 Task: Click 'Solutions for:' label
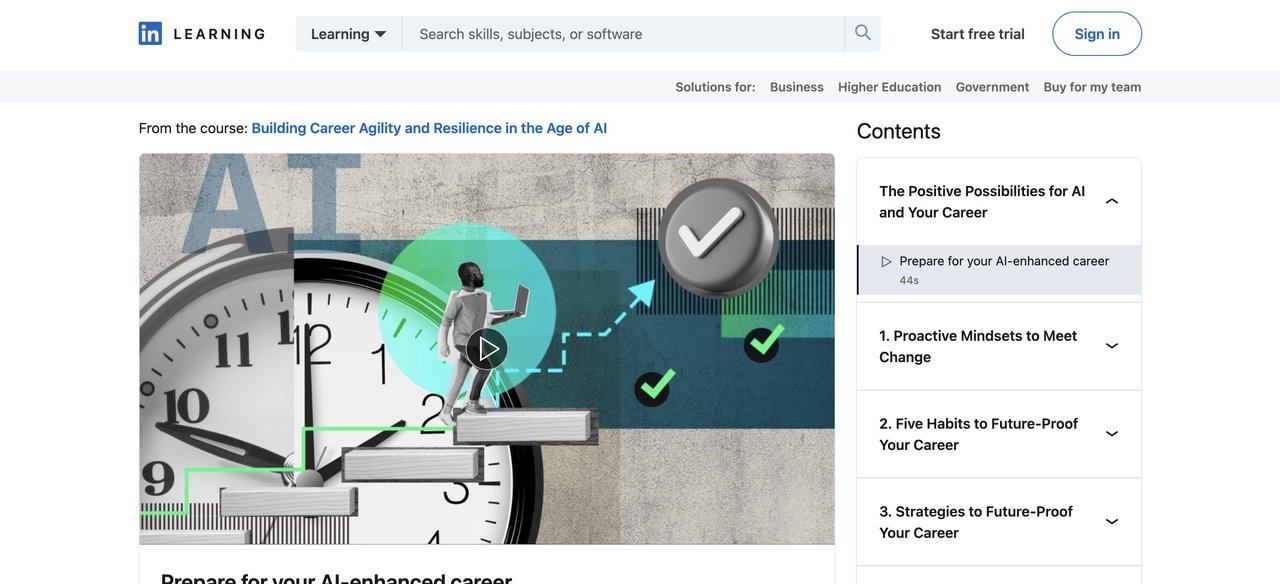tap(715, 87)
